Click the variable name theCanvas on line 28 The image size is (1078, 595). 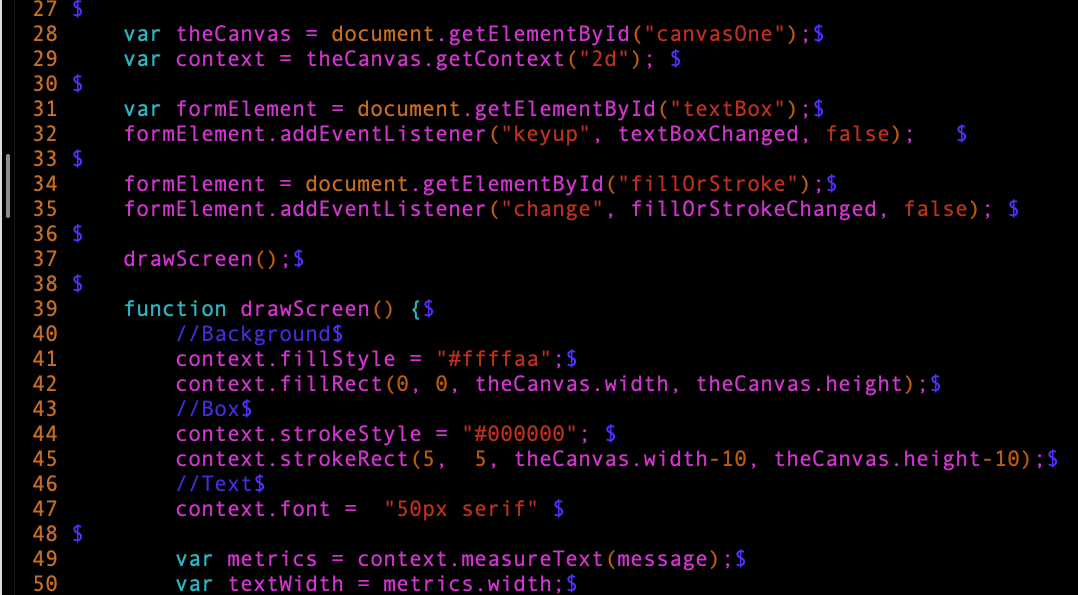[x=234, y=34]
